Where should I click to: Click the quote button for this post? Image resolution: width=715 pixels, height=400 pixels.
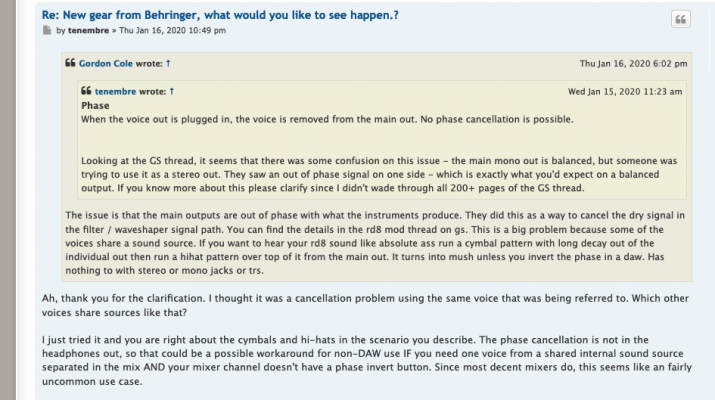click(x=680, y=19)
